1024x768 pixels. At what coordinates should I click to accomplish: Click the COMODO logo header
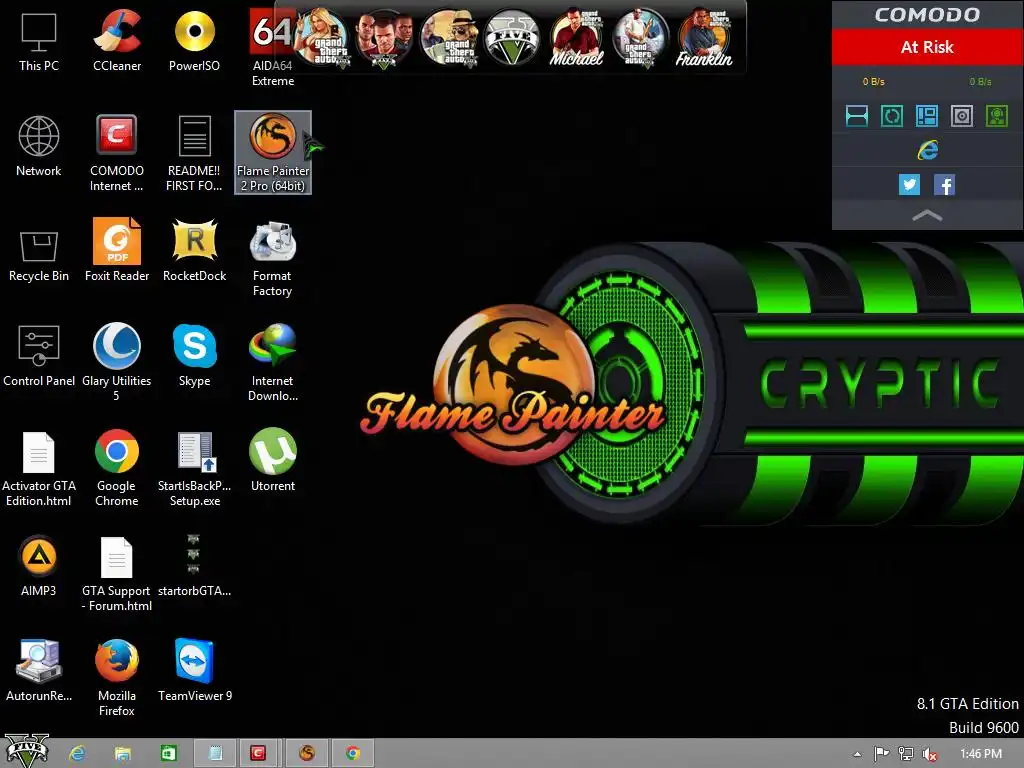point(927,14)
